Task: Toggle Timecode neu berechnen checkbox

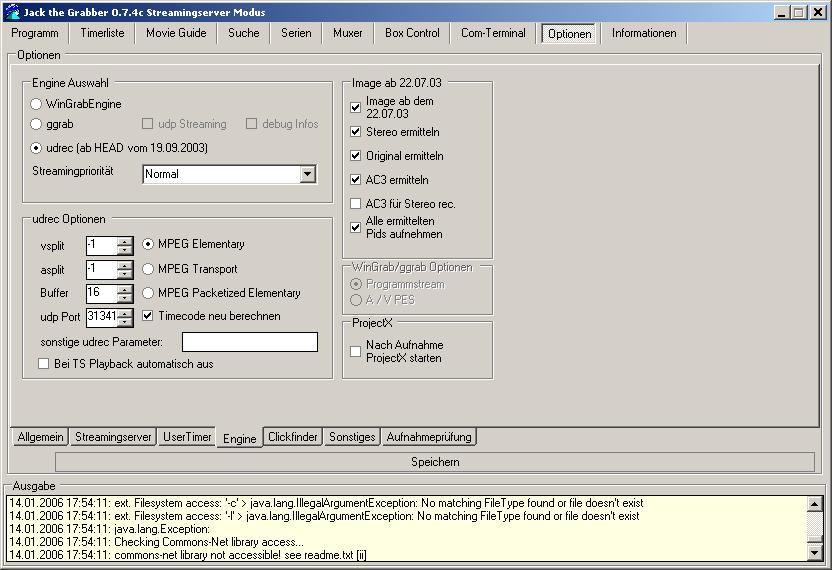Action: [x=149, y=316]
